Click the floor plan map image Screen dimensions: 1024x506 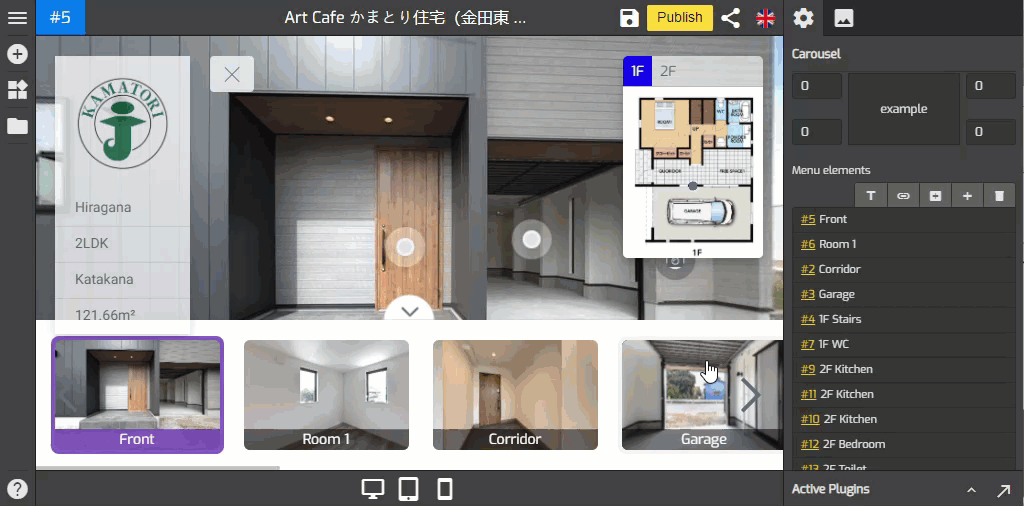693,172
